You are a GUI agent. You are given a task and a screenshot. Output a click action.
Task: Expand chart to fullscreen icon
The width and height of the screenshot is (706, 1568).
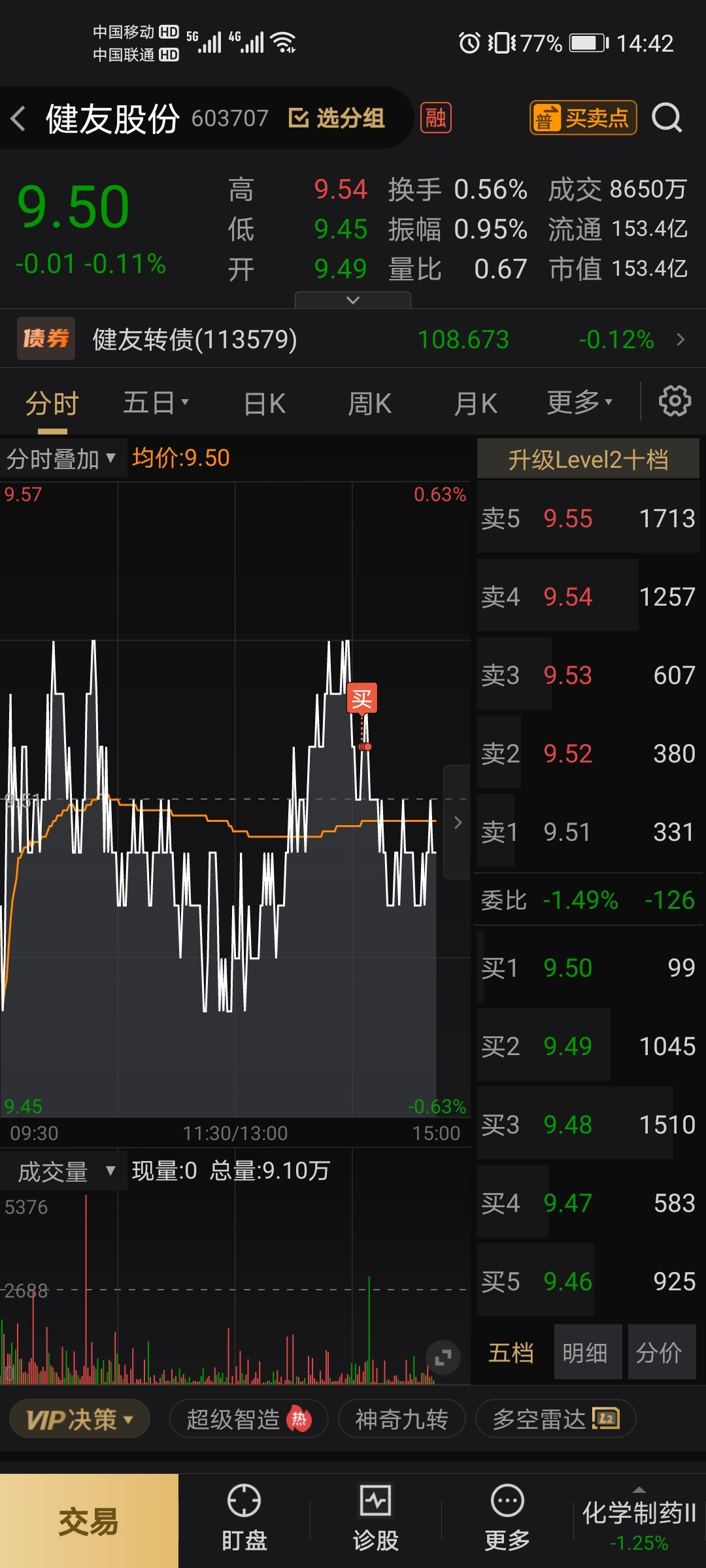(443, 1358)
